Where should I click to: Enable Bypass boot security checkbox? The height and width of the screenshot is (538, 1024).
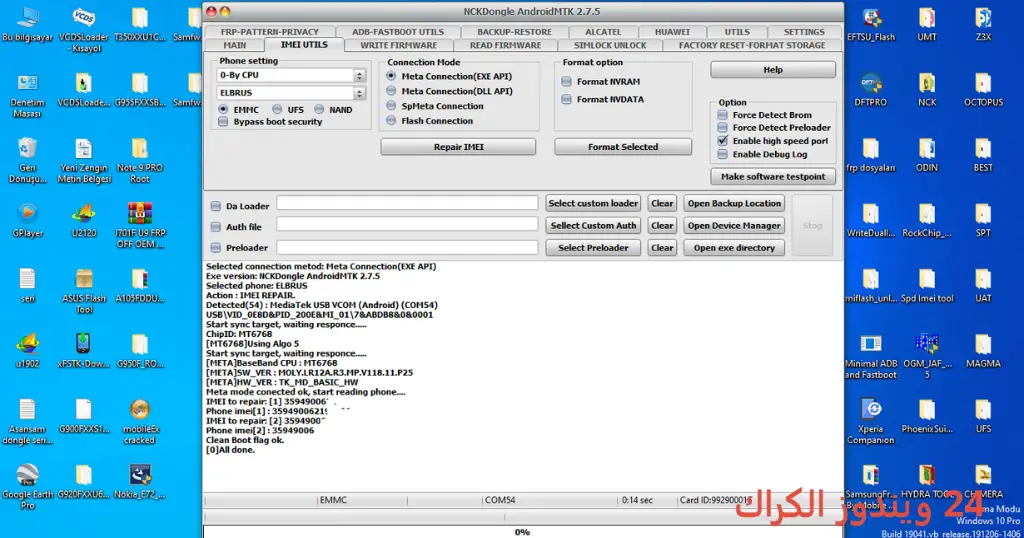point(223,121)
